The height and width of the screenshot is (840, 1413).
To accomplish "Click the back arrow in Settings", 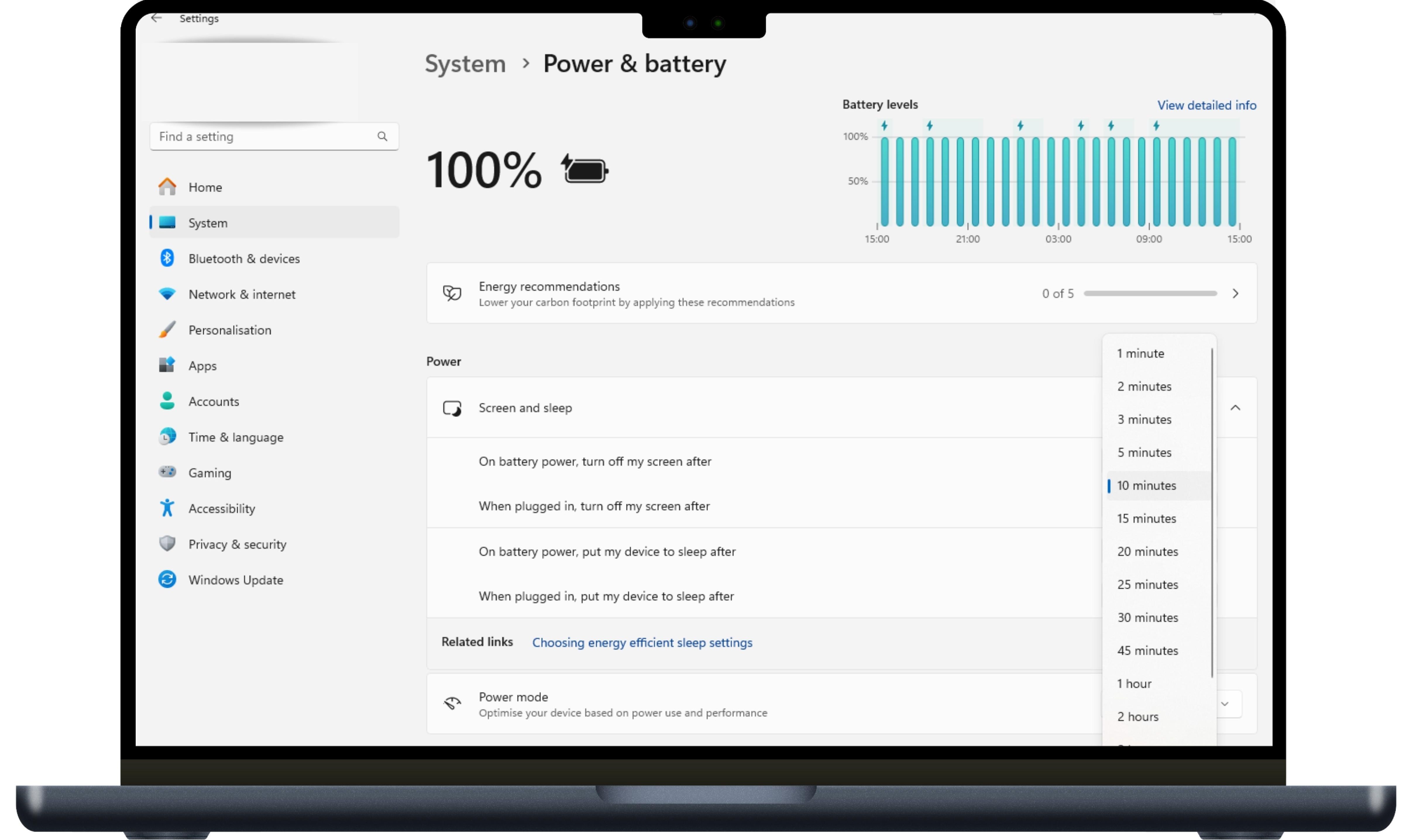I will coord(156,18).
